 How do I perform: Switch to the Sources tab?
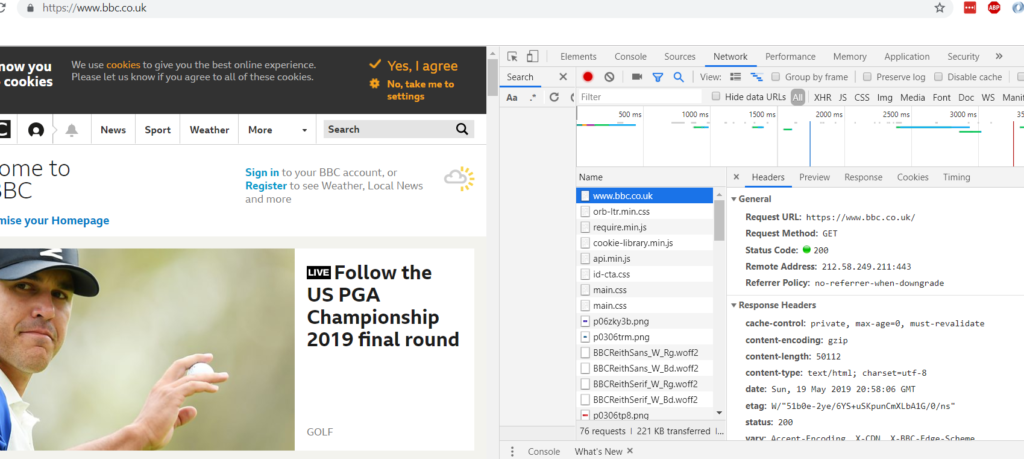click(x=680, y=57)
